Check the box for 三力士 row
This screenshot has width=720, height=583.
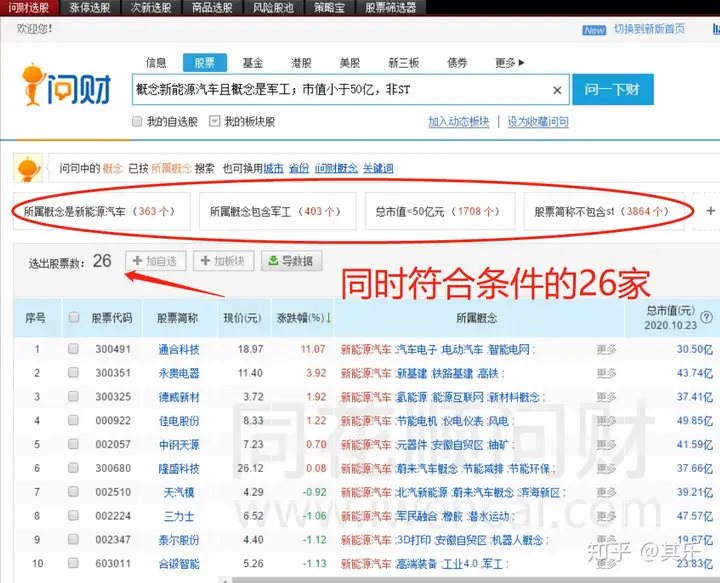click(73, 516)
